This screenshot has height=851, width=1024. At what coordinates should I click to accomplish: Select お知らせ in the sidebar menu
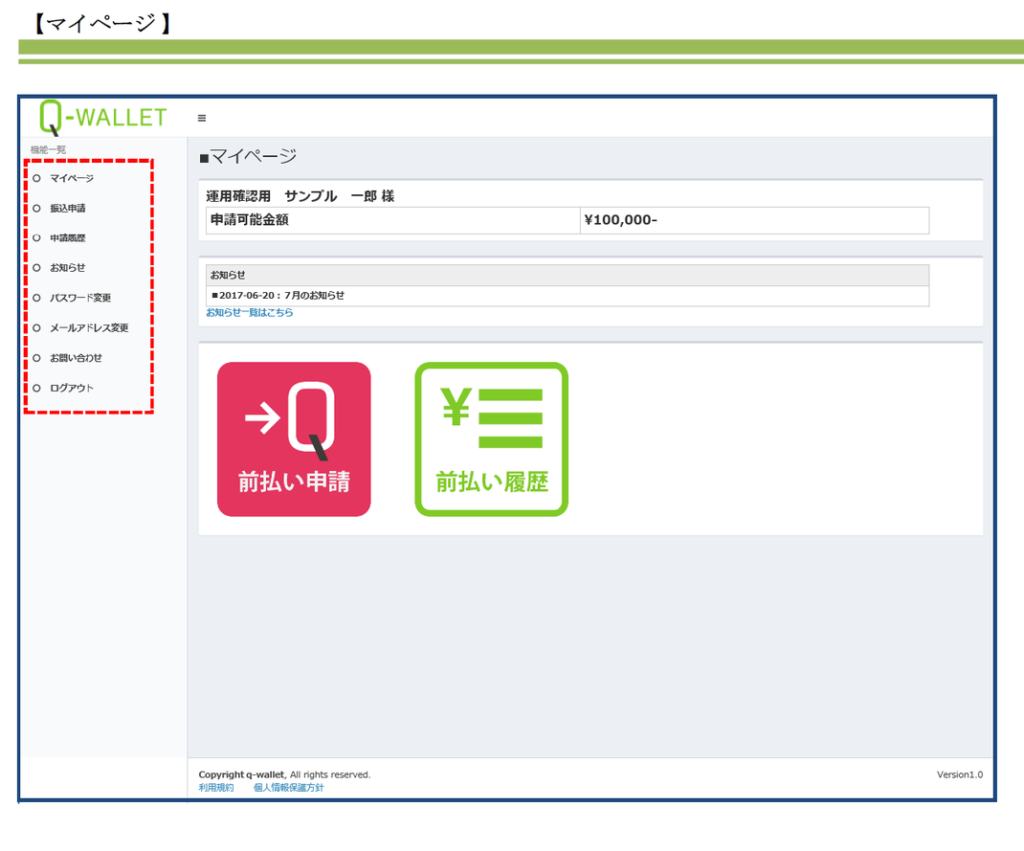click(68, 268)
